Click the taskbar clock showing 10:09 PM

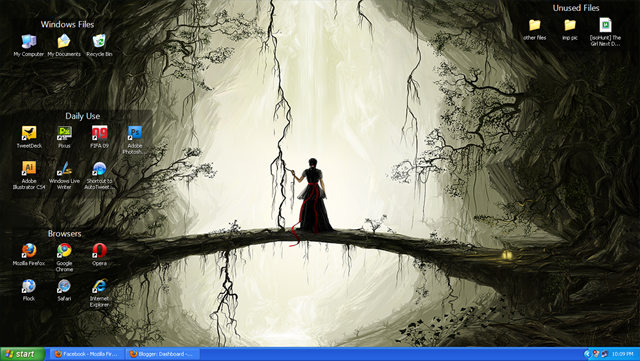[x=622, y=354]
